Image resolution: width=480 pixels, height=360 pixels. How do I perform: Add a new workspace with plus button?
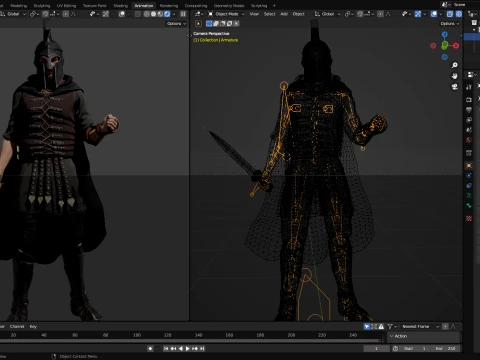pyautogui.click(x=274, y=6)
